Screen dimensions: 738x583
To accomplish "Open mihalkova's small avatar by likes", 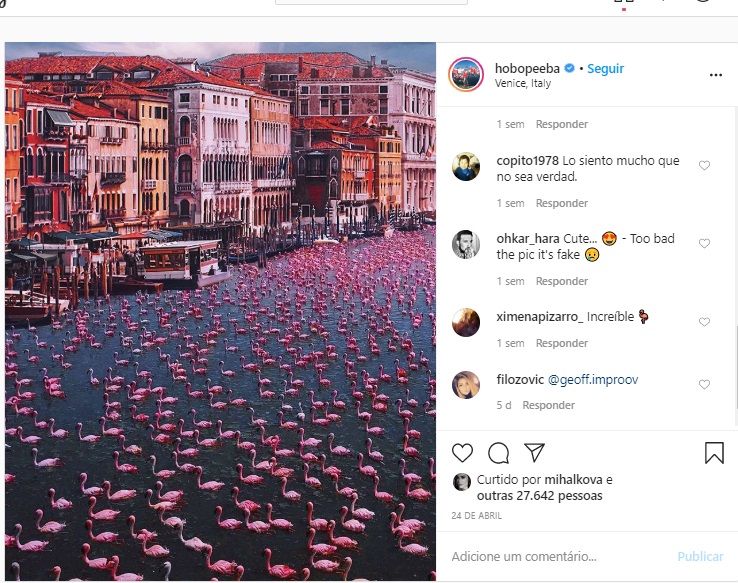I will pyautogui.click(x=462, y=482).
